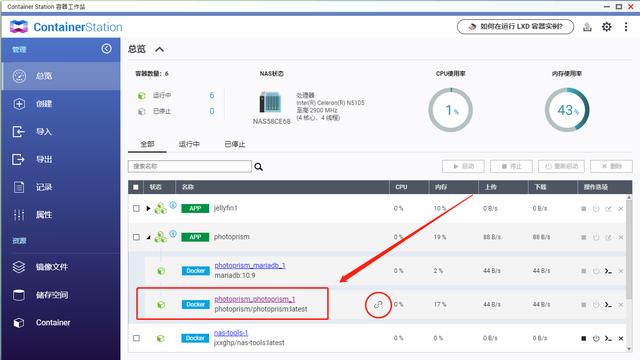The image size is (640, 360).
Task: Click the edit icon on jellyfin1 row
Action: 608,209
